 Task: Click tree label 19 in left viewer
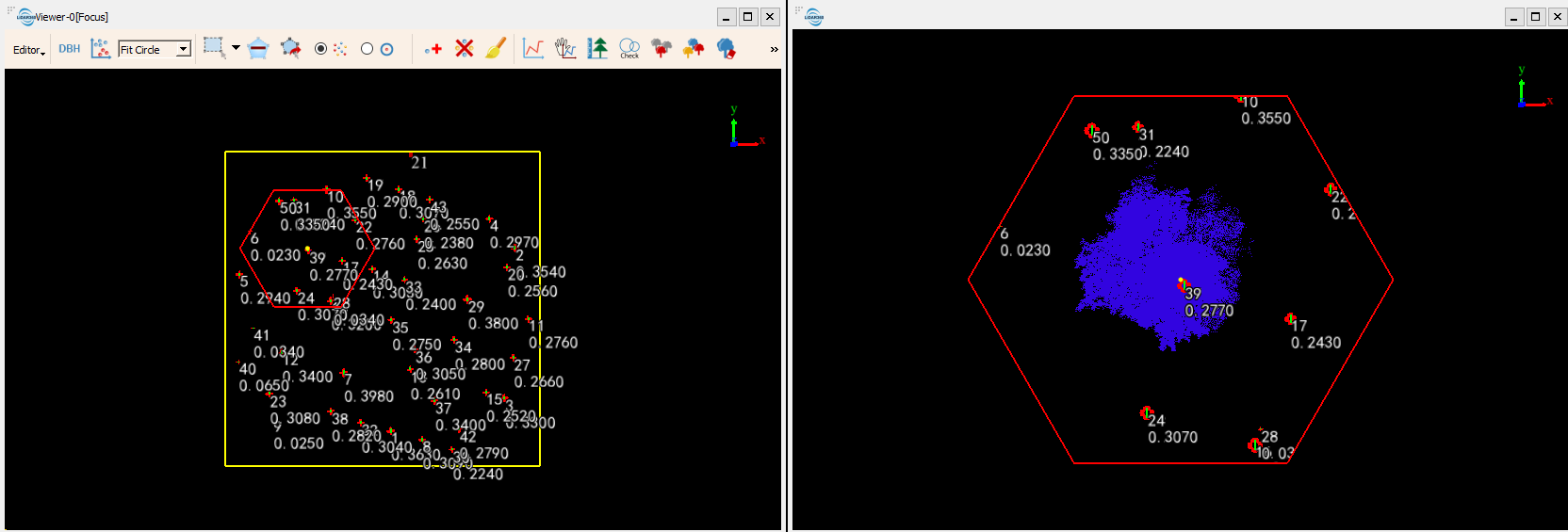[375, 185]
